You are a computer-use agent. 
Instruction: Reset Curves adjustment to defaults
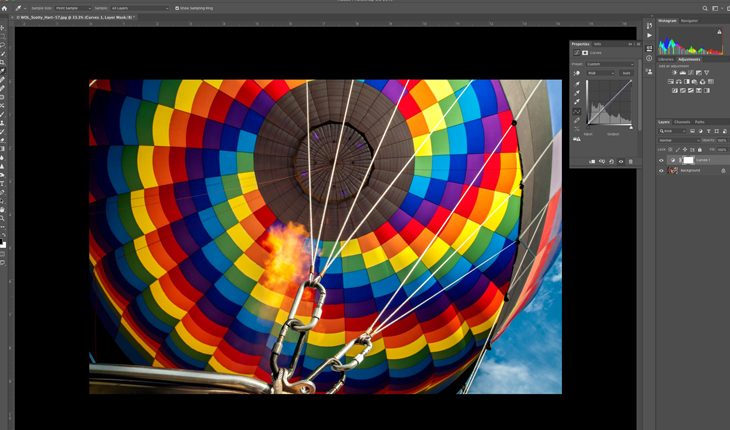[611, 161]
